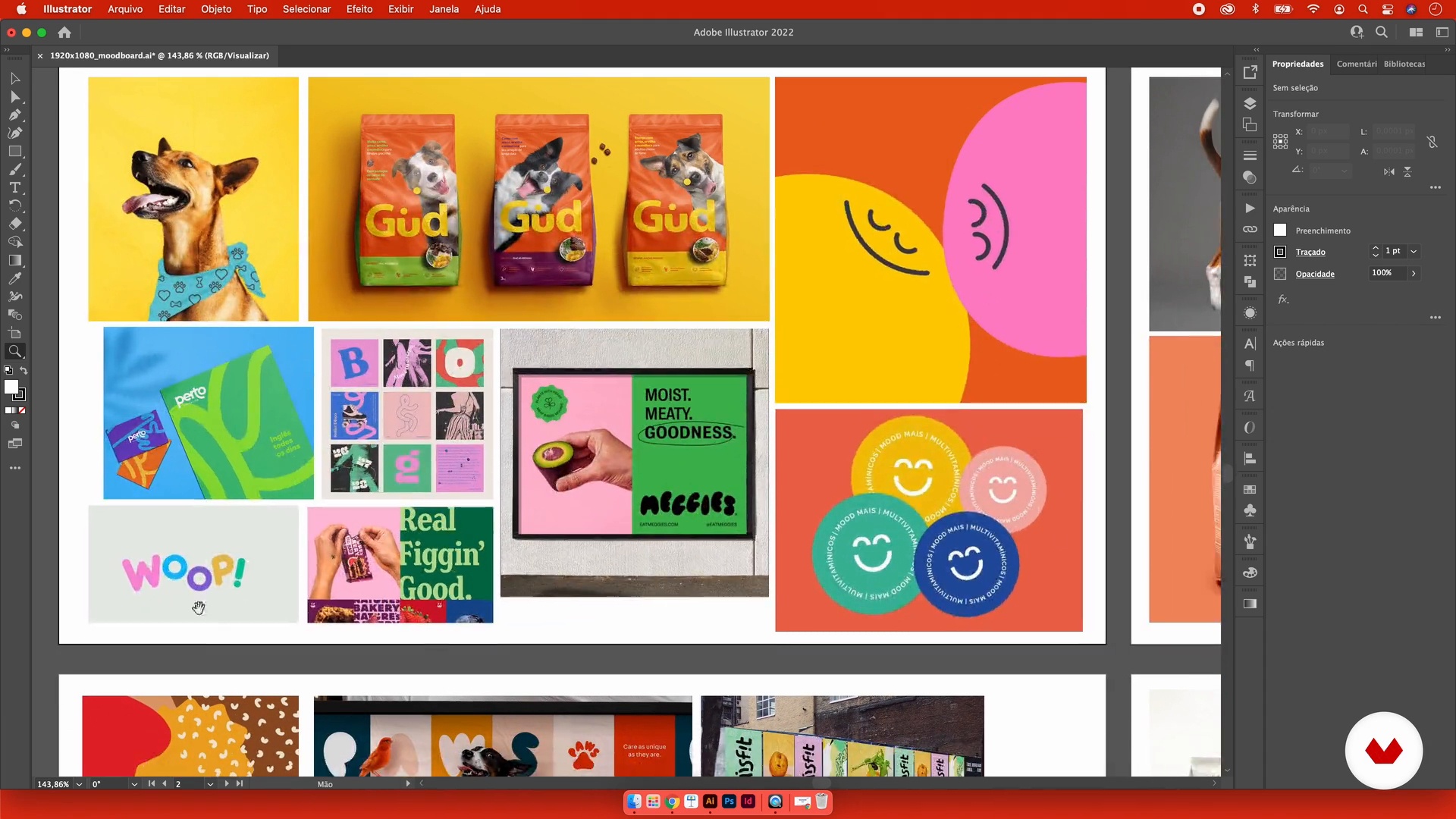Screen dimensions: 1456x819
Task: Switch to the Comentári tab
Action: [x=1357, y=64]
